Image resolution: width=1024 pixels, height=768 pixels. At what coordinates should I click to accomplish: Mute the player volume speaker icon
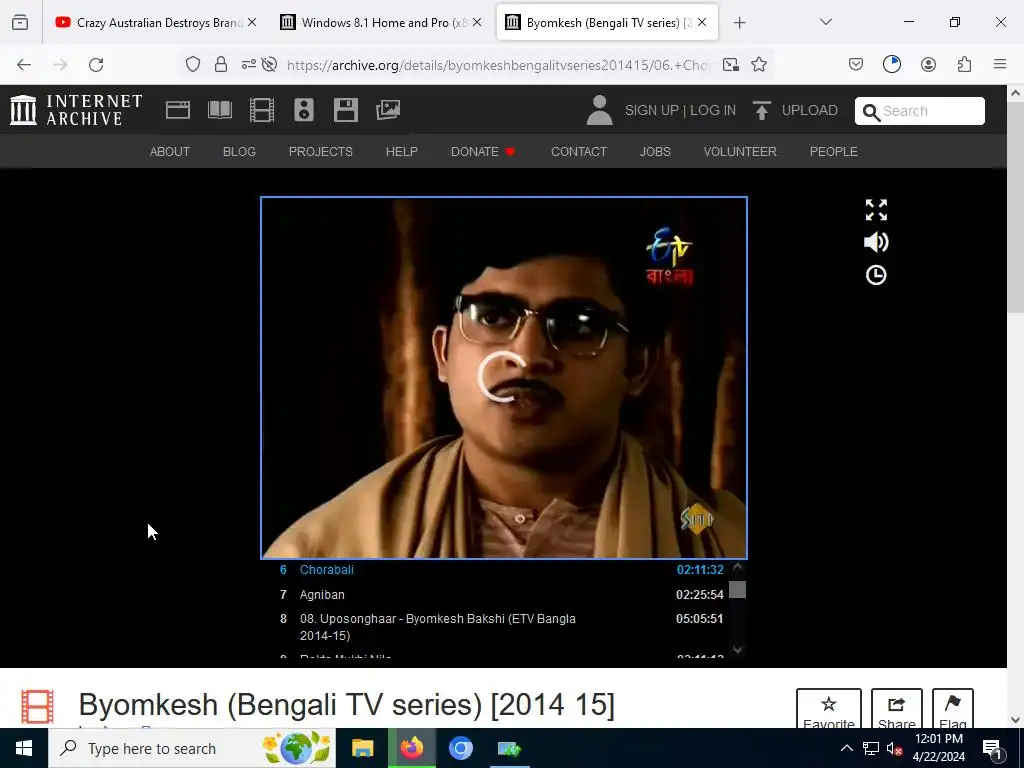[876, 242]
